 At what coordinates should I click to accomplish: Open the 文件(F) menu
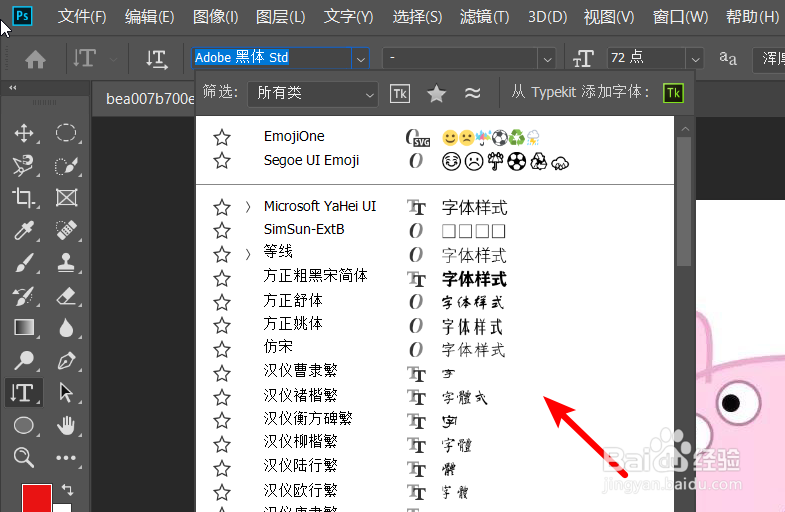pos(82,17)
